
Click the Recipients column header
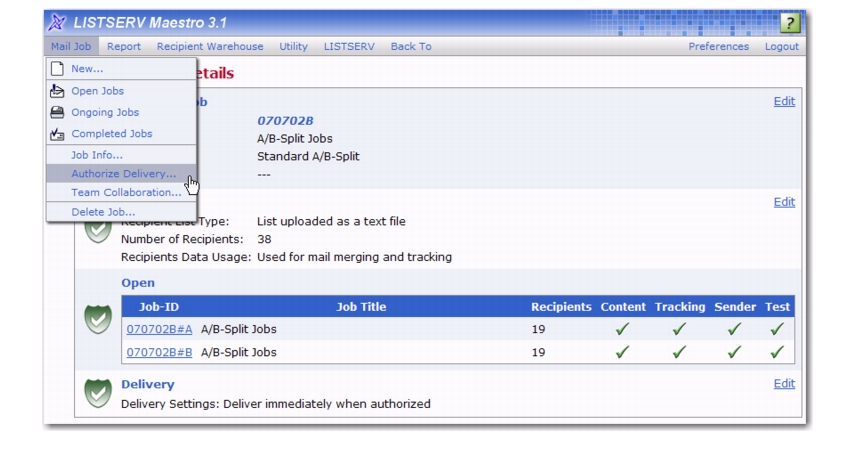[x=561, y=307]
